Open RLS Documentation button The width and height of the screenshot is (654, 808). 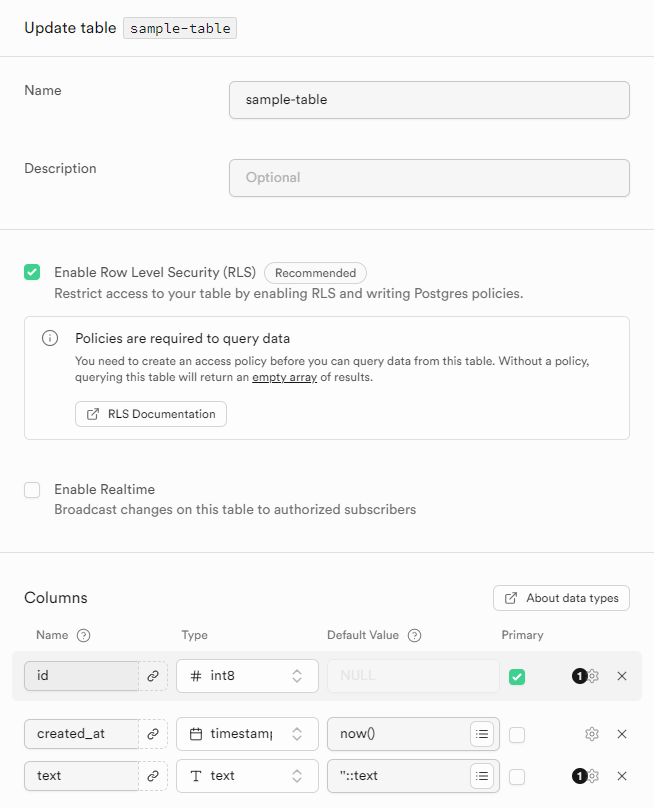pyautogui.click(x=151, y=414)
